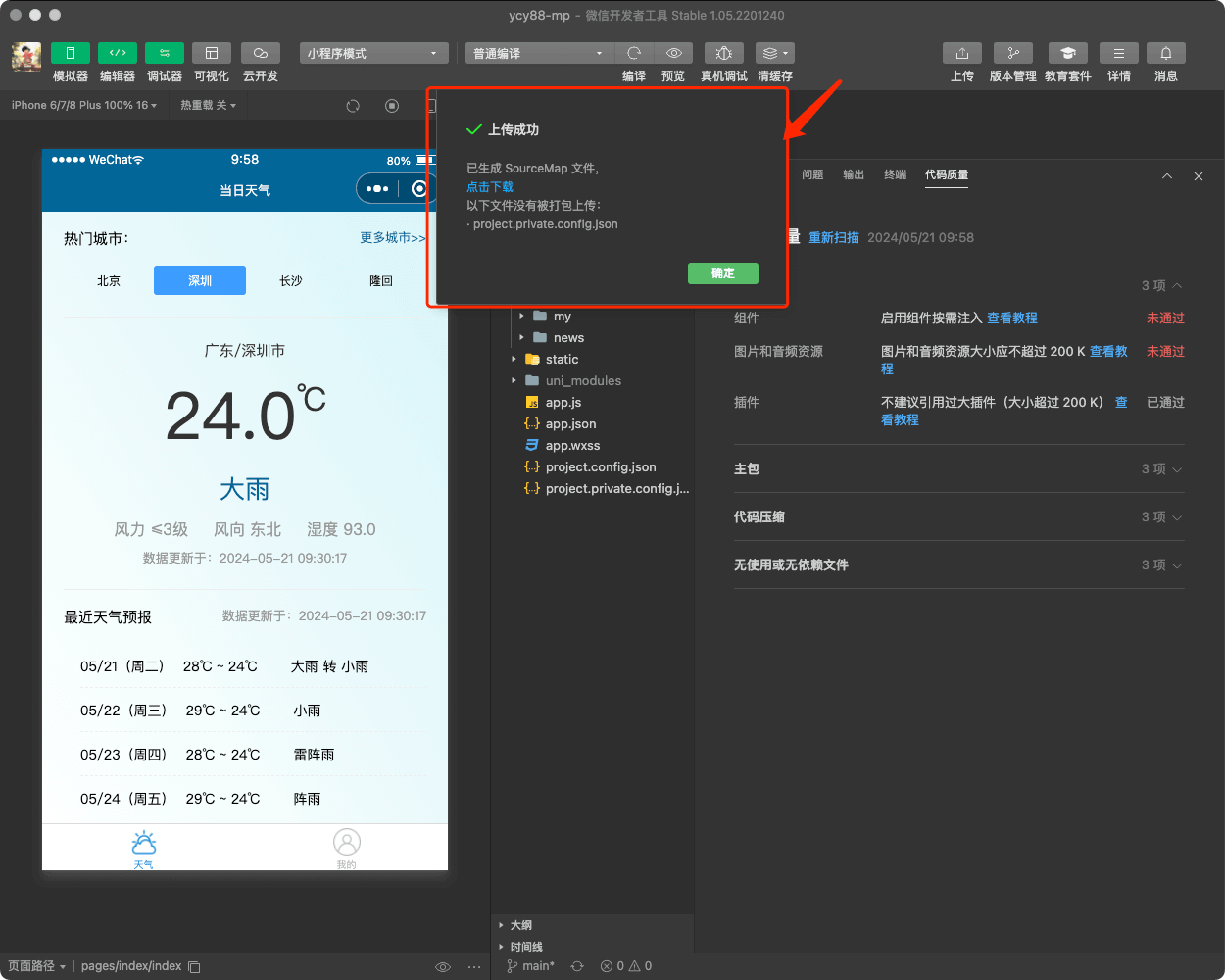
Task: Click the Upload (上传) toolbar icon
Action: (961, 54)
